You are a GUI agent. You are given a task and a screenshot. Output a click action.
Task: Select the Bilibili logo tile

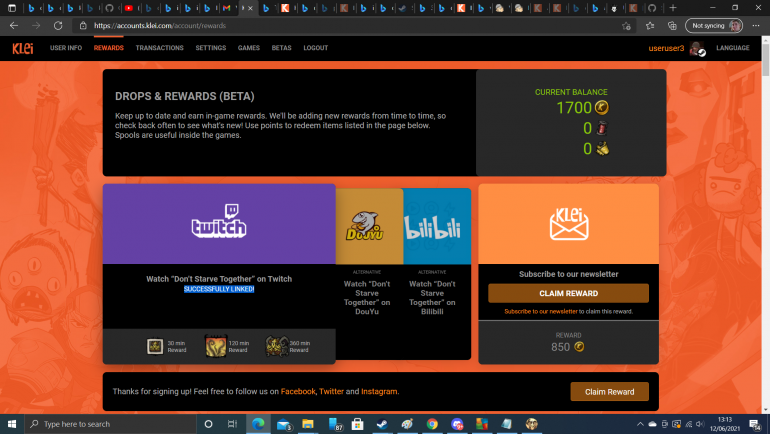pyautogui.click(x=437, y=226)
